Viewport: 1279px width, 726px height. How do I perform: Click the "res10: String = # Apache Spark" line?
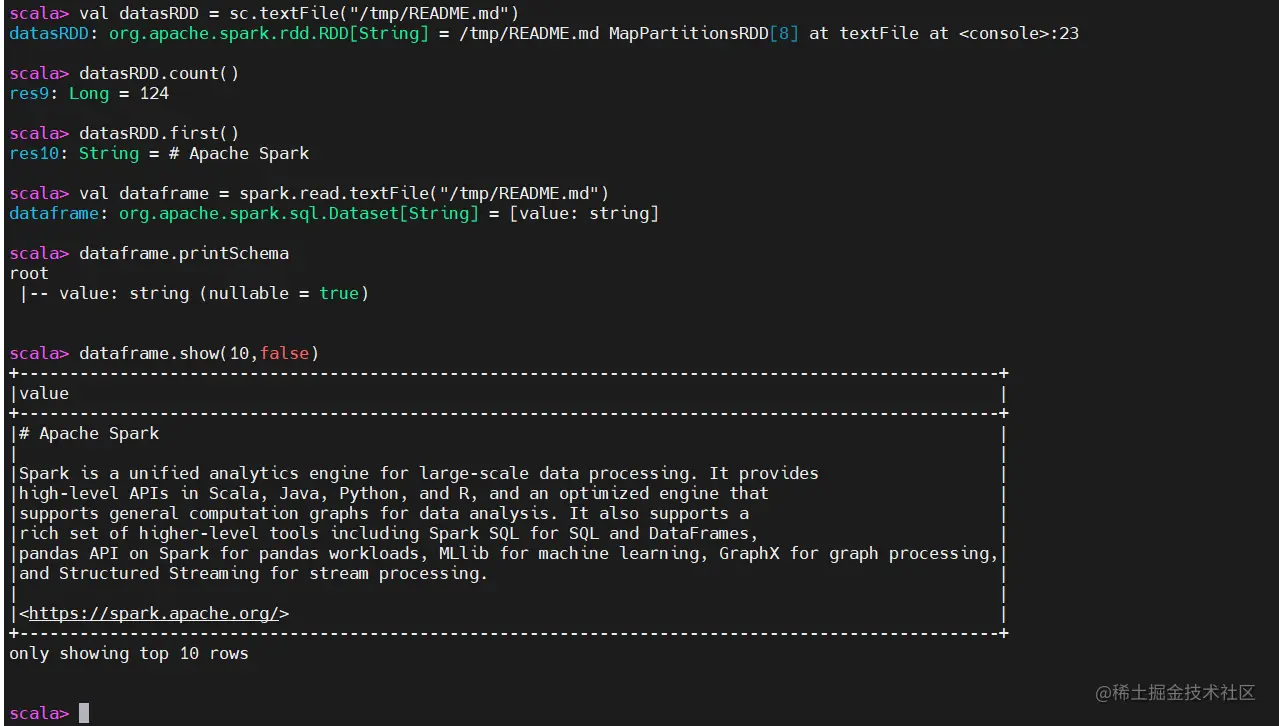point(159,153)
